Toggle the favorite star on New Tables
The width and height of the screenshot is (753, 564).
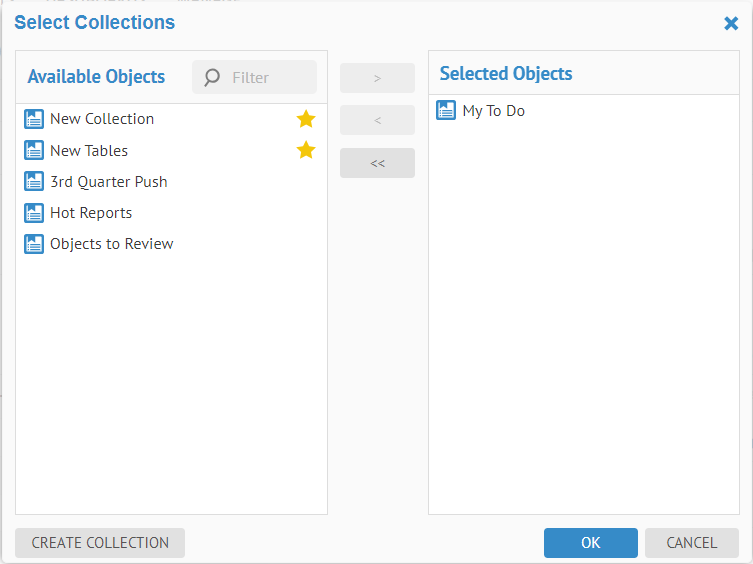(306, 151)
